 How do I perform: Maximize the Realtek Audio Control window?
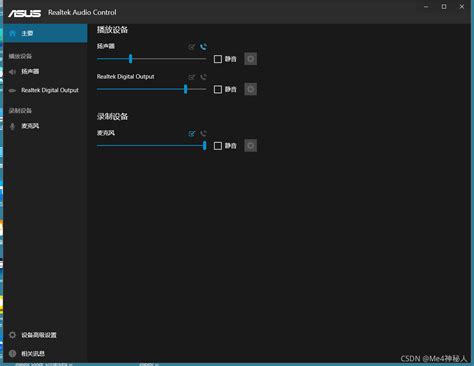point(444,7)
